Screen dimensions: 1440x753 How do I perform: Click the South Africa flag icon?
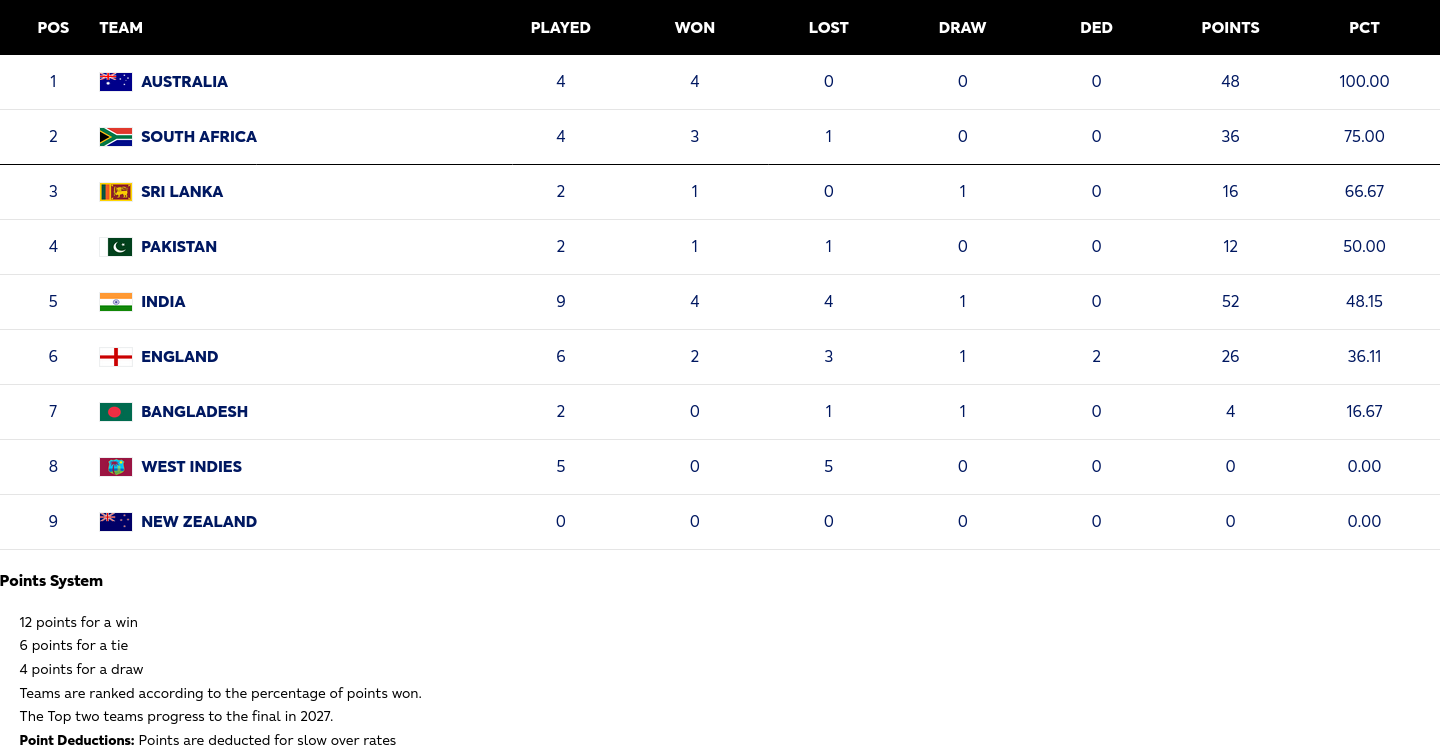coord(116,137)
